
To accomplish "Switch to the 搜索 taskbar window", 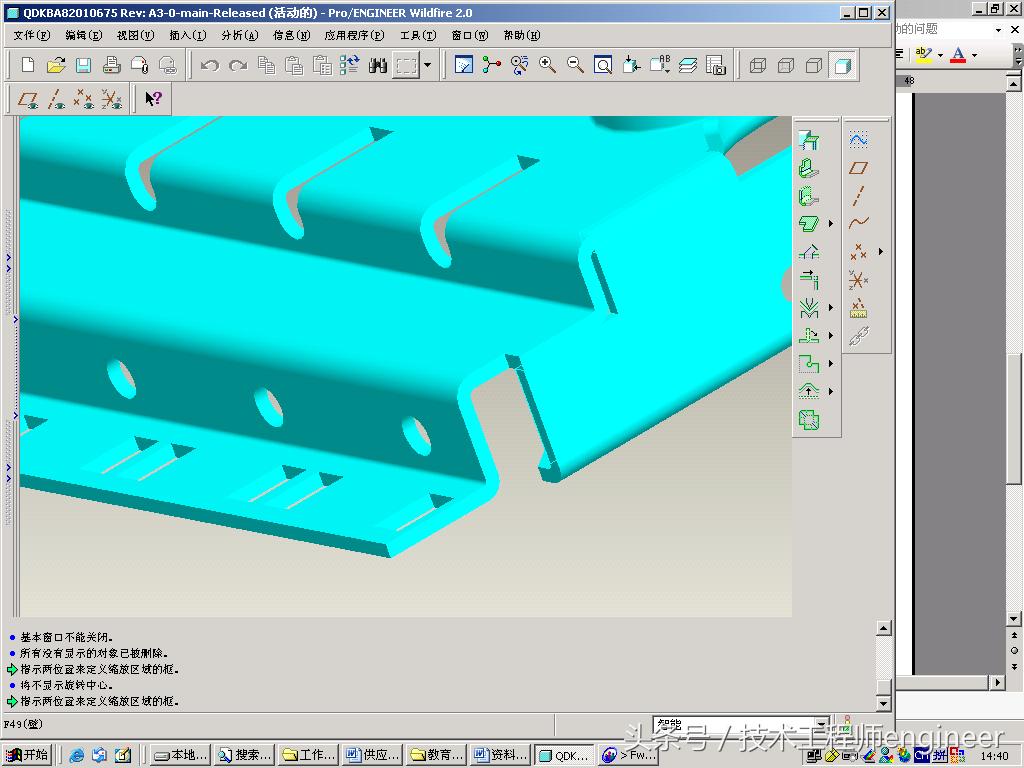I will click(x=245, y=755).
